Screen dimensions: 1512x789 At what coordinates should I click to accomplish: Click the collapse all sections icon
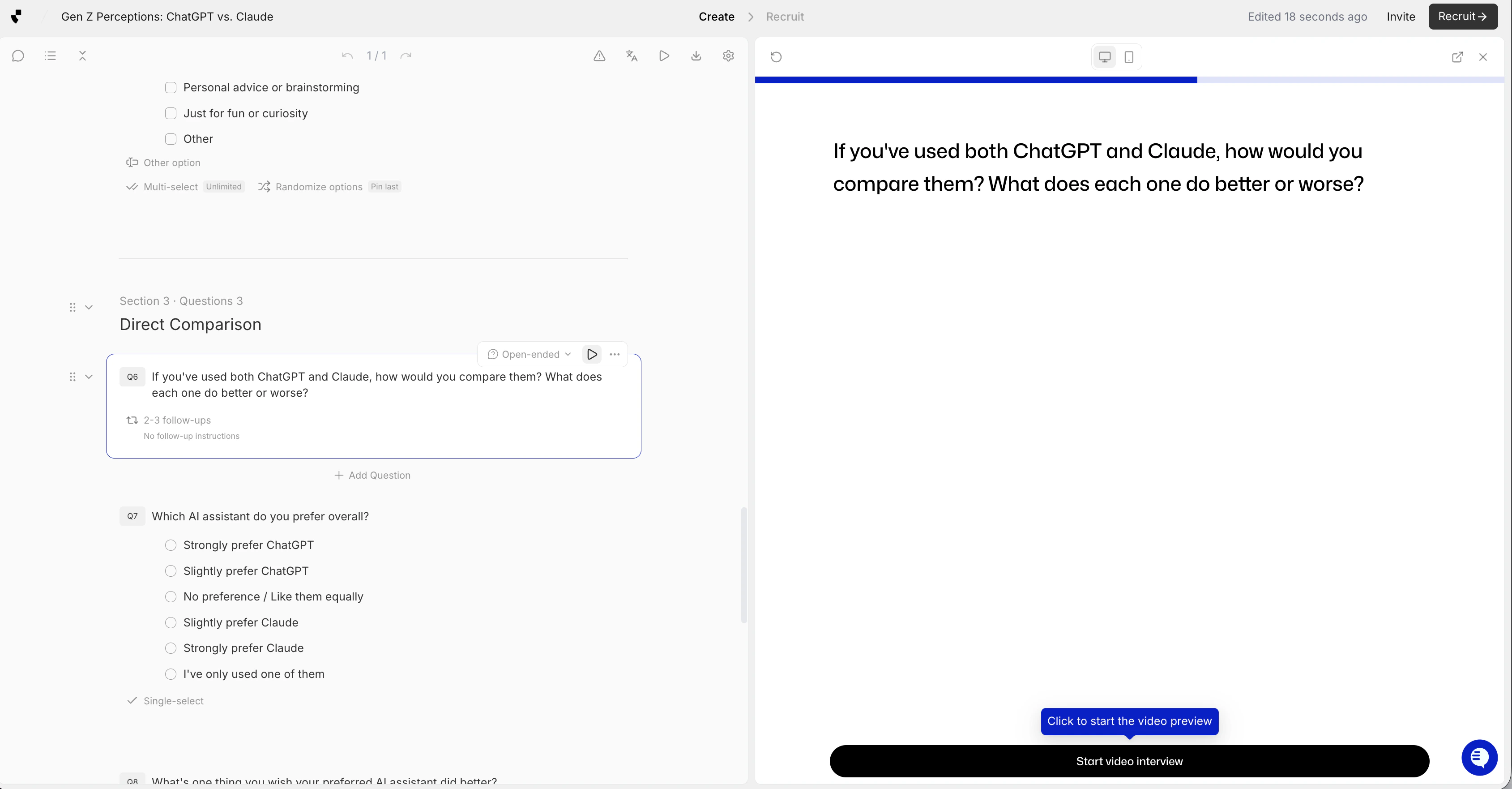[82, 56]
